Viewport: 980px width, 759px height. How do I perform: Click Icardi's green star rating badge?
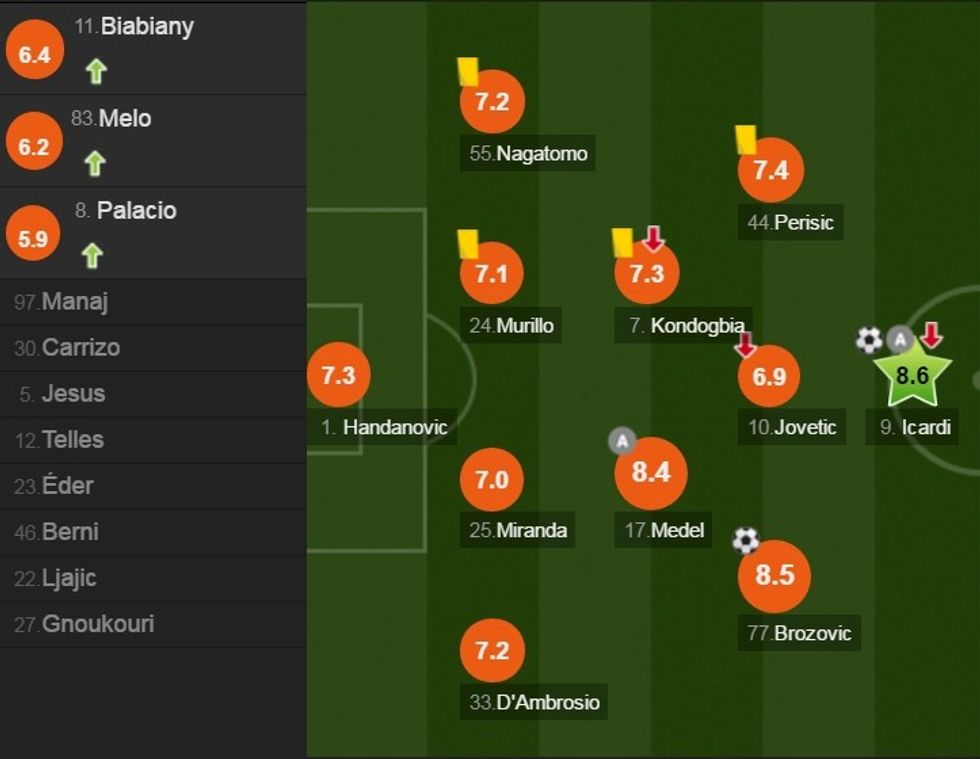912,375
